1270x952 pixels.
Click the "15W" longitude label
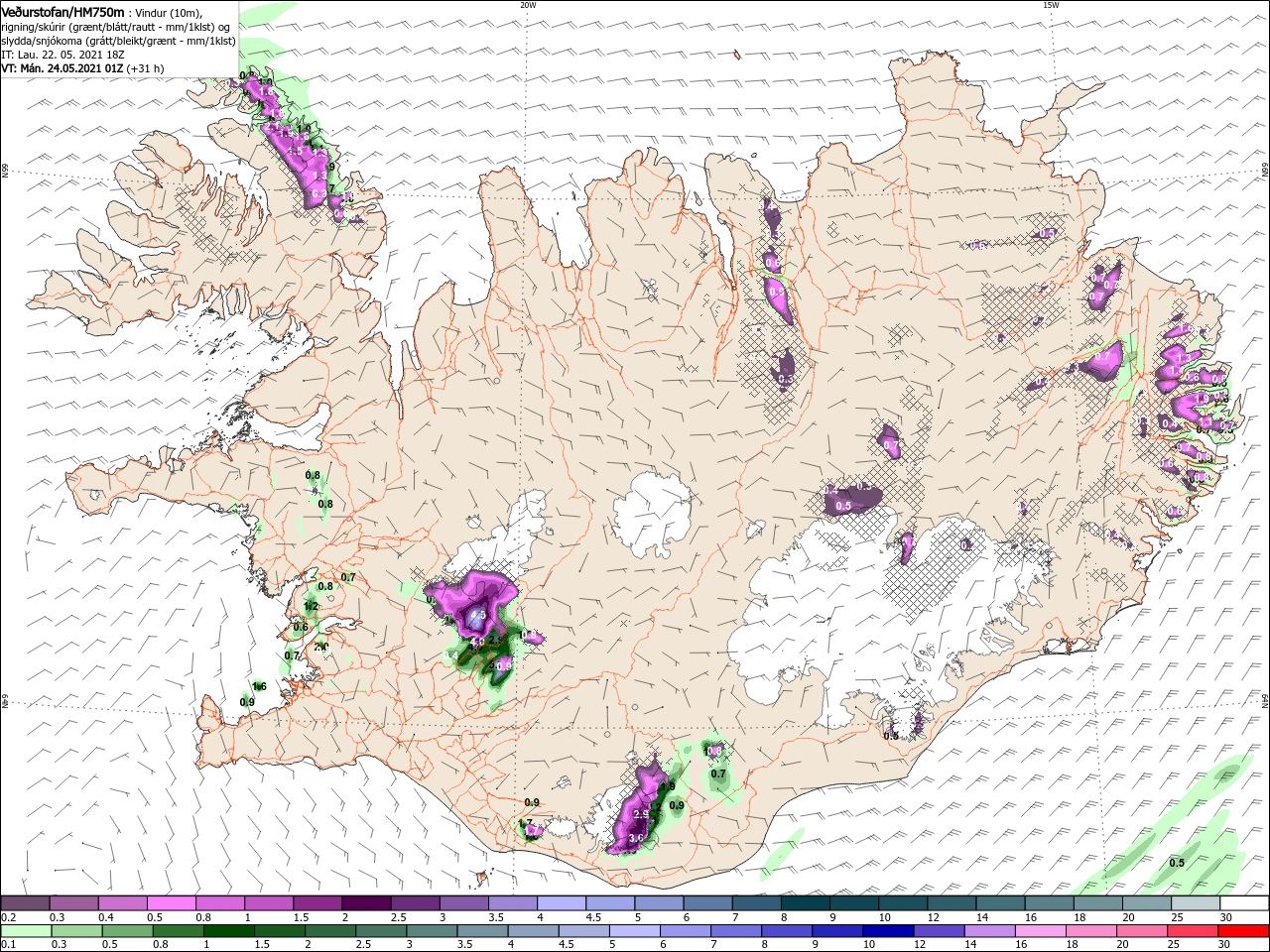click(1051, 5)
